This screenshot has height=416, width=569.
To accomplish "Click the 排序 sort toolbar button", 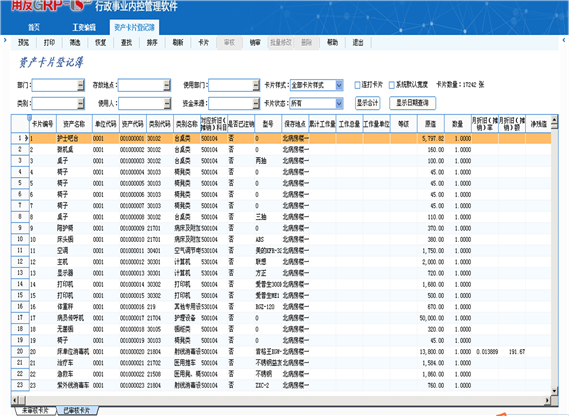I will pyautogui.click(x=152, y=43).
